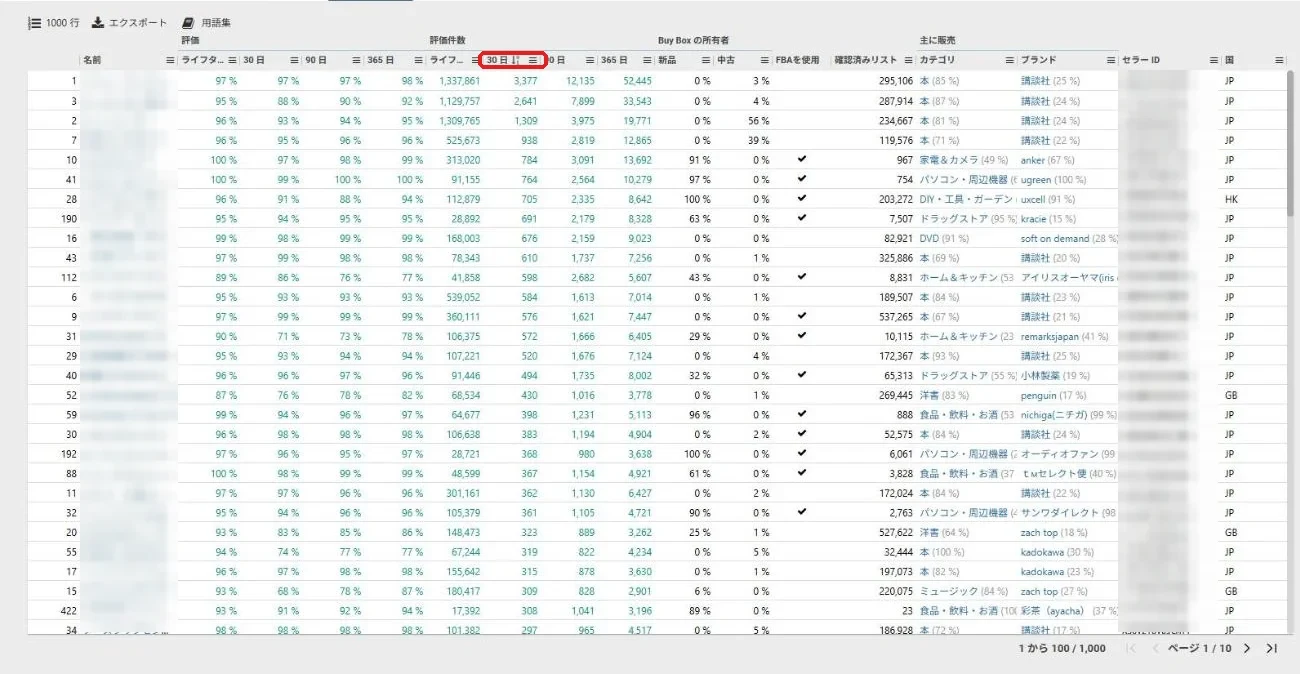Open category link DIY・工具・ガーデン
Image resolution: width=1300 pixels, height=674 pixels.
(966, 199)
